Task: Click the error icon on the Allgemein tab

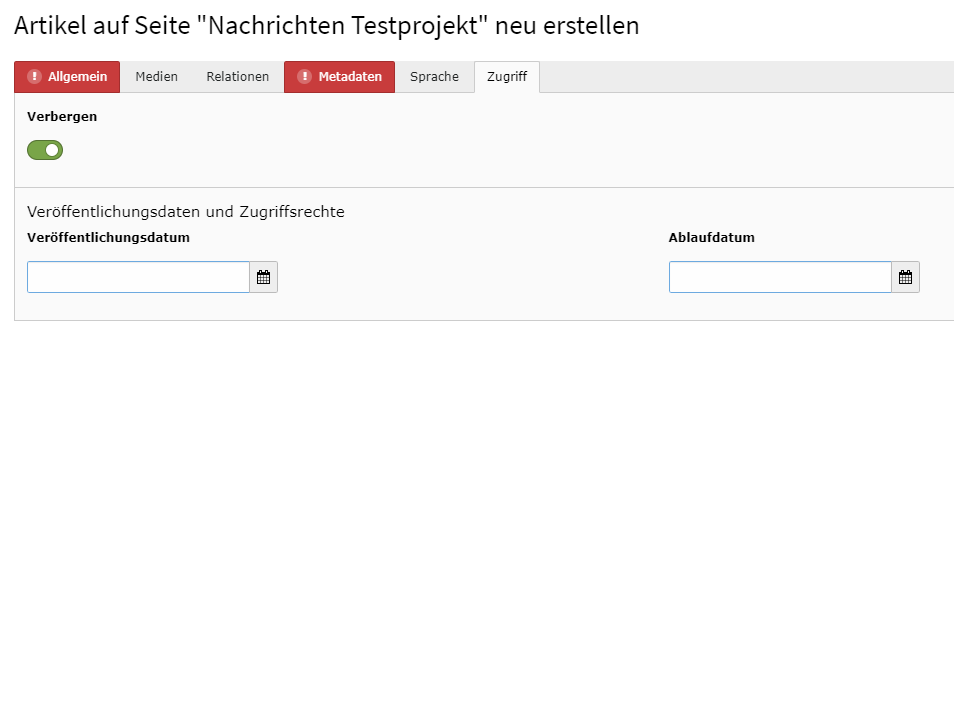Action: click(x=34, y=77)
